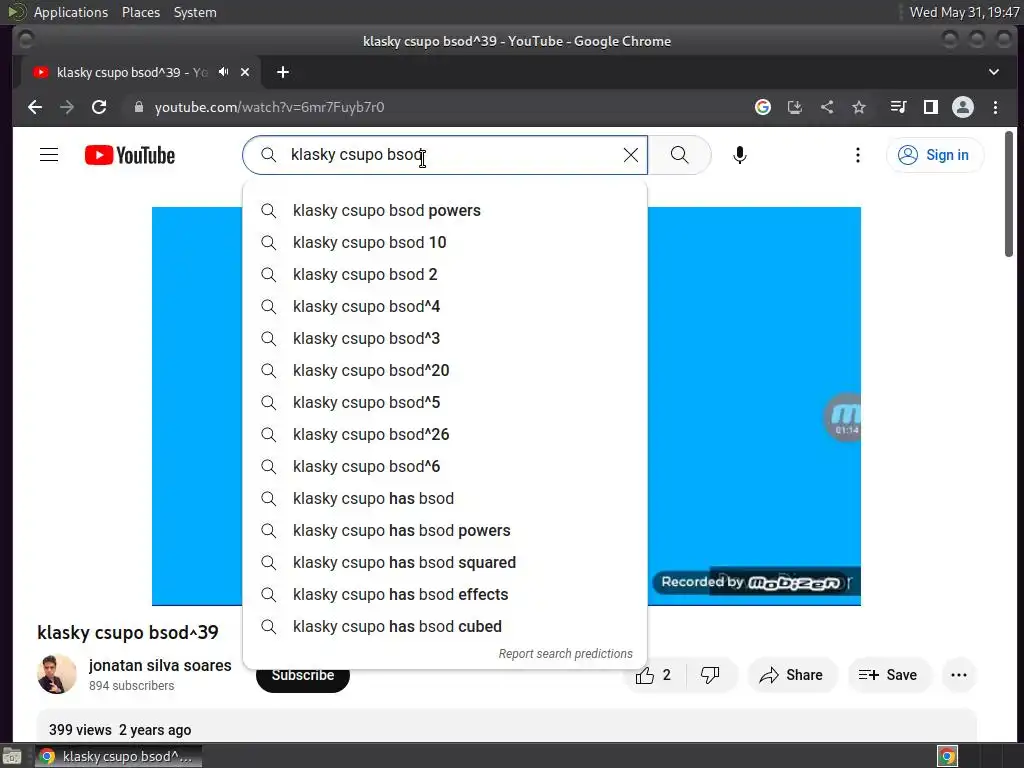Choose suggestion klasky csupo bsod^3

pos(445,338)
